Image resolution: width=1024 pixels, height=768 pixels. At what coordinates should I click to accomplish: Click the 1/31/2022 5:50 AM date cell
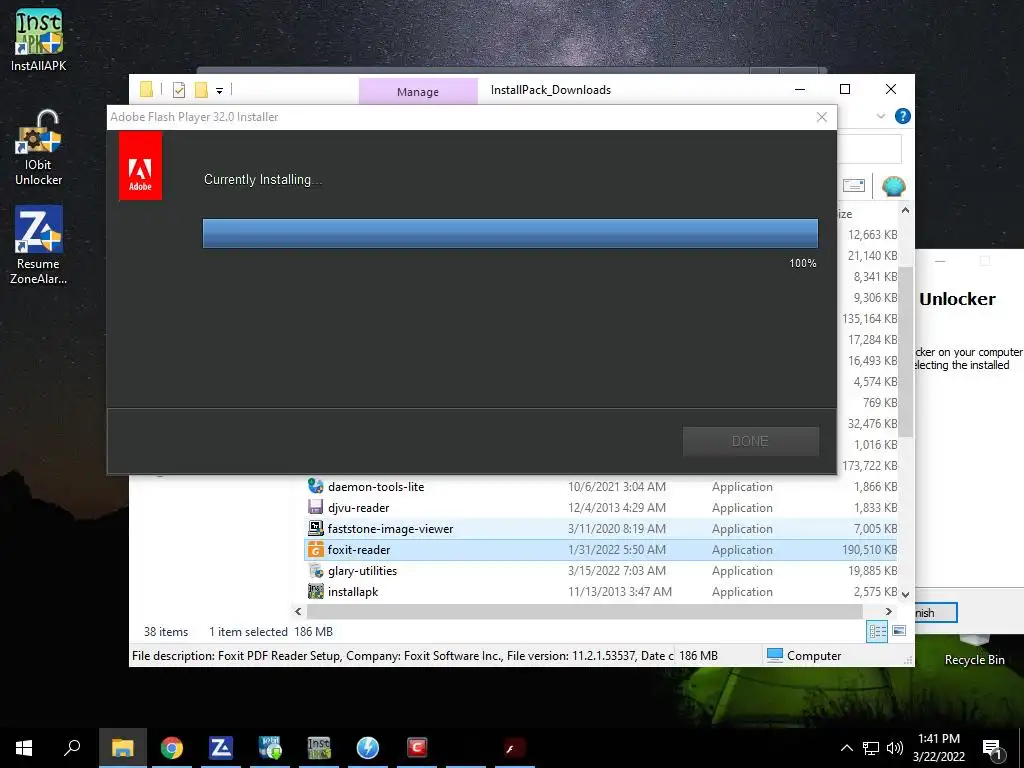(x=616, y=550)
